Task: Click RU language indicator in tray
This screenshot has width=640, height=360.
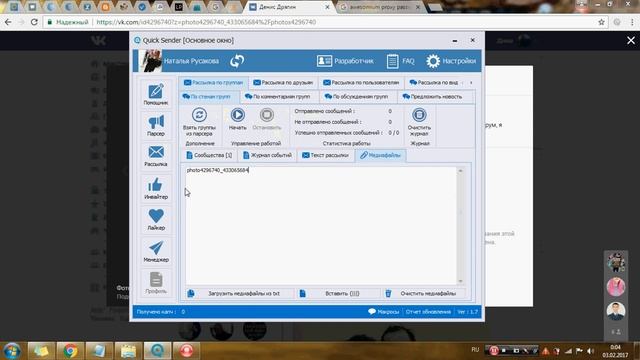Action: tap(475, 350)
